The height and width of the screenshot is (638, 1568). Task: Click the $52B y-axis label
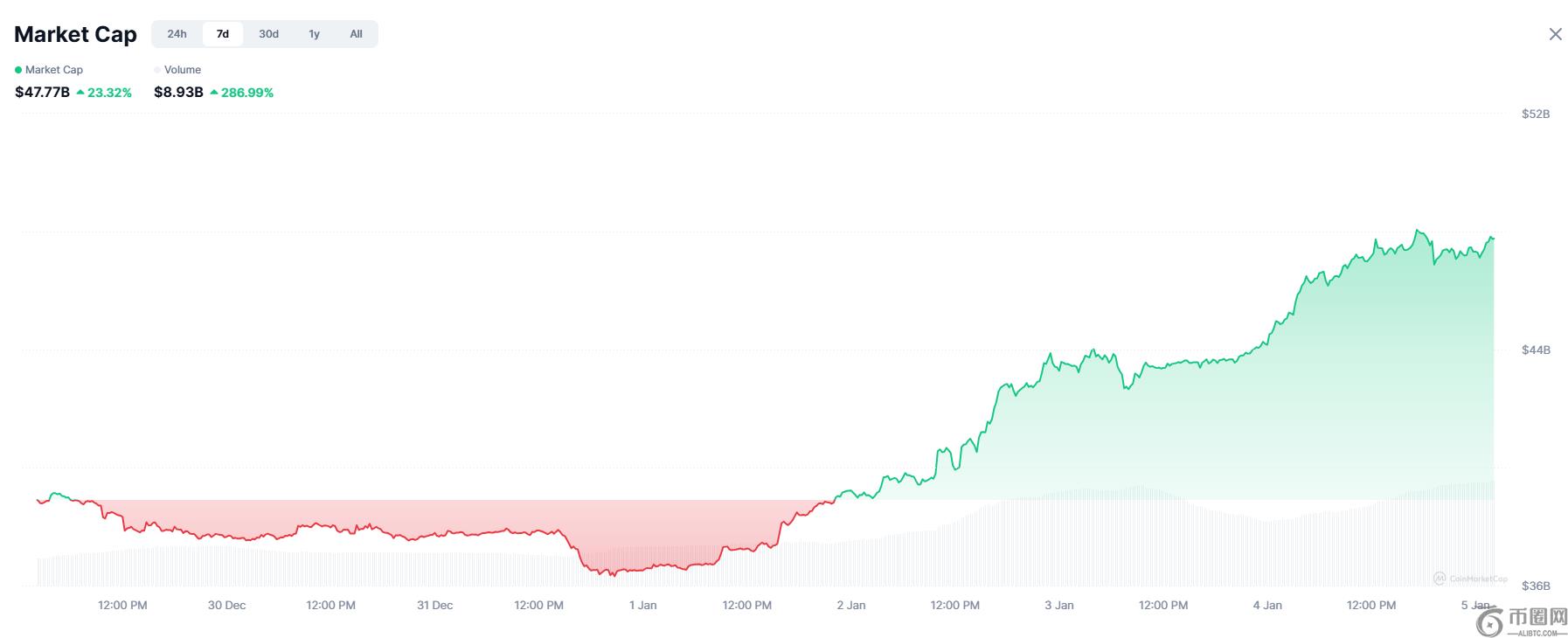[1535, 114]
